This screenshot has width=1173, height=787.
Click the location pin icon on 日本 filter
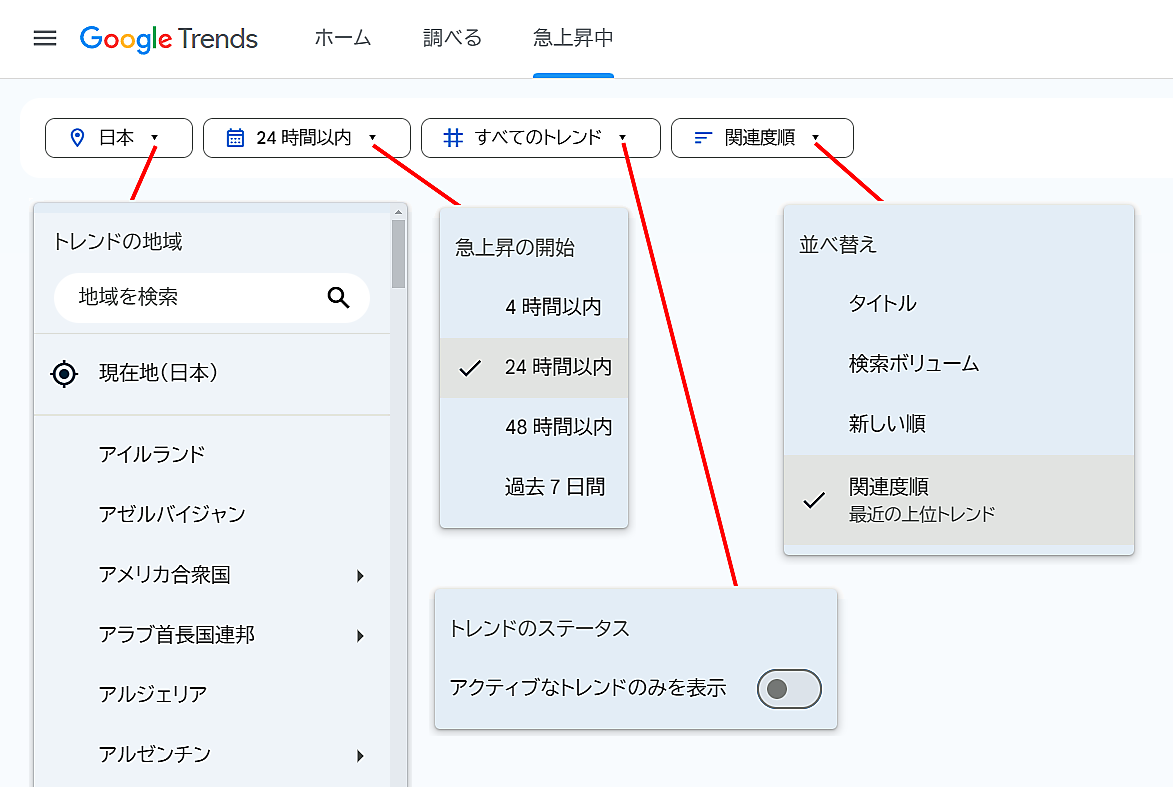pos(78,138)
